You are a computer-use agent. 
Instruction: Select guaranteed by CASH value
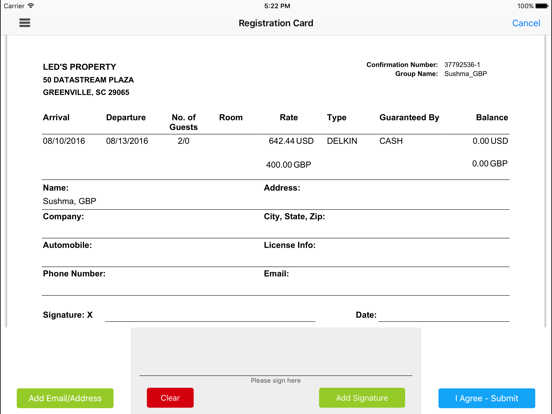391,141
